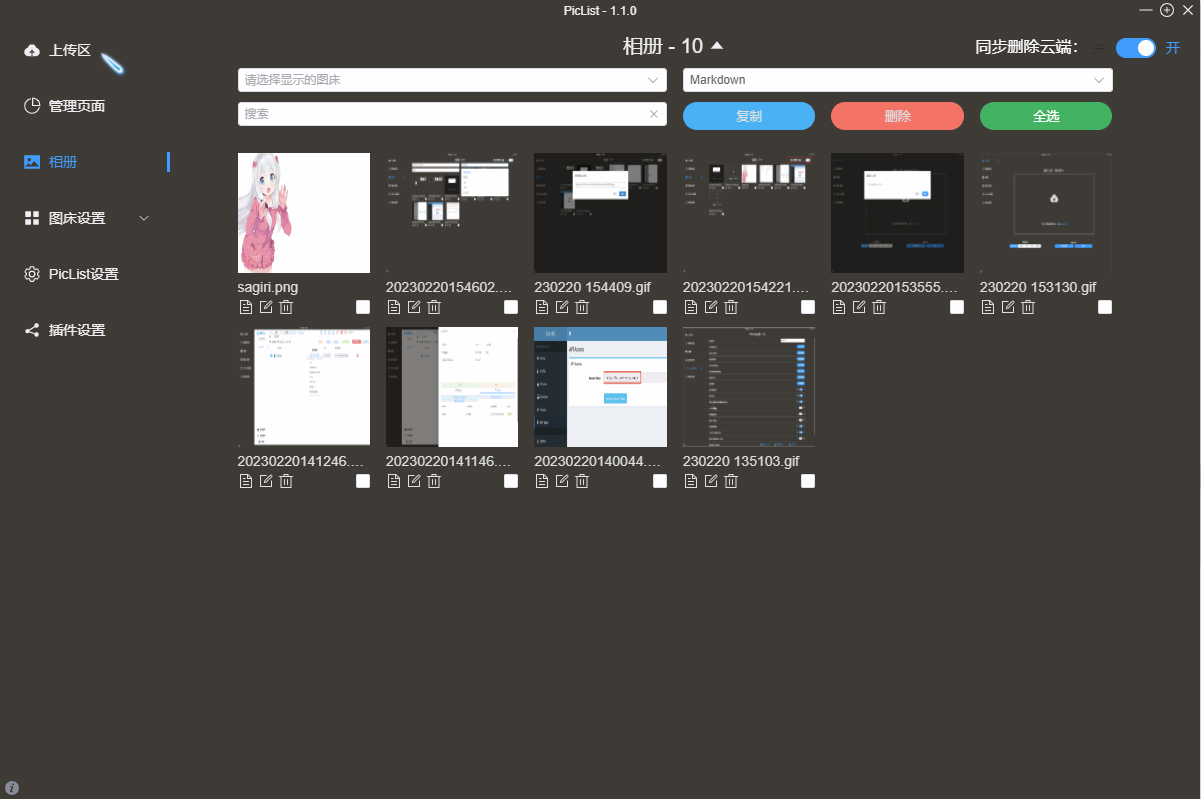1201x799 pixels.
Task: Click the edit icon under 230220 154409.gif
Action: click(x=562, y=307)
